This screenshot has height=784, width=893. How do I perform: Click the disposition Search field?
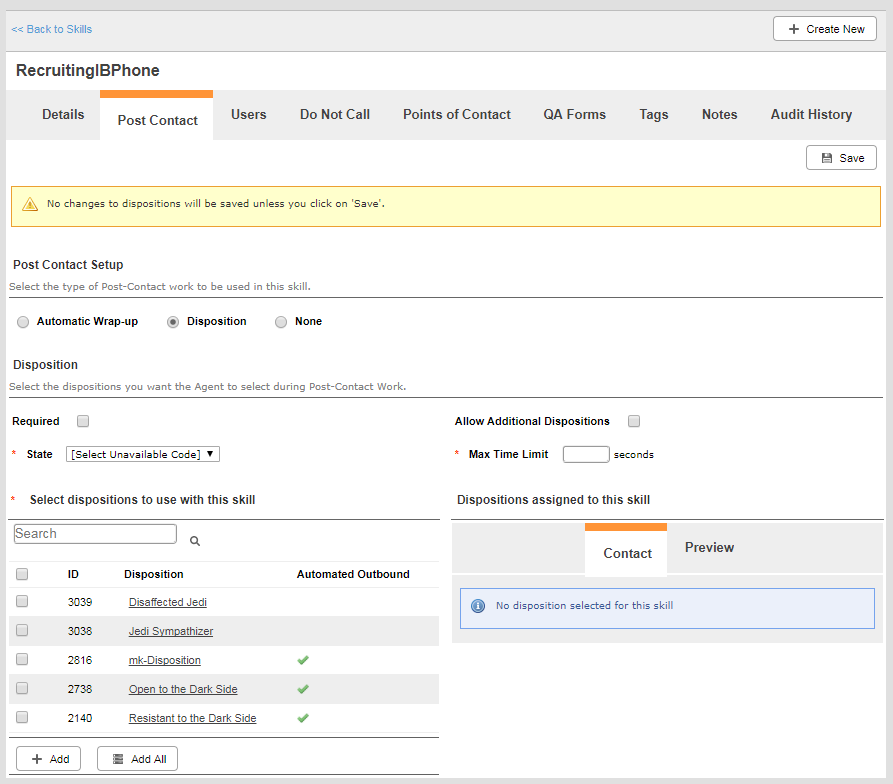click(x=95, y=534)
